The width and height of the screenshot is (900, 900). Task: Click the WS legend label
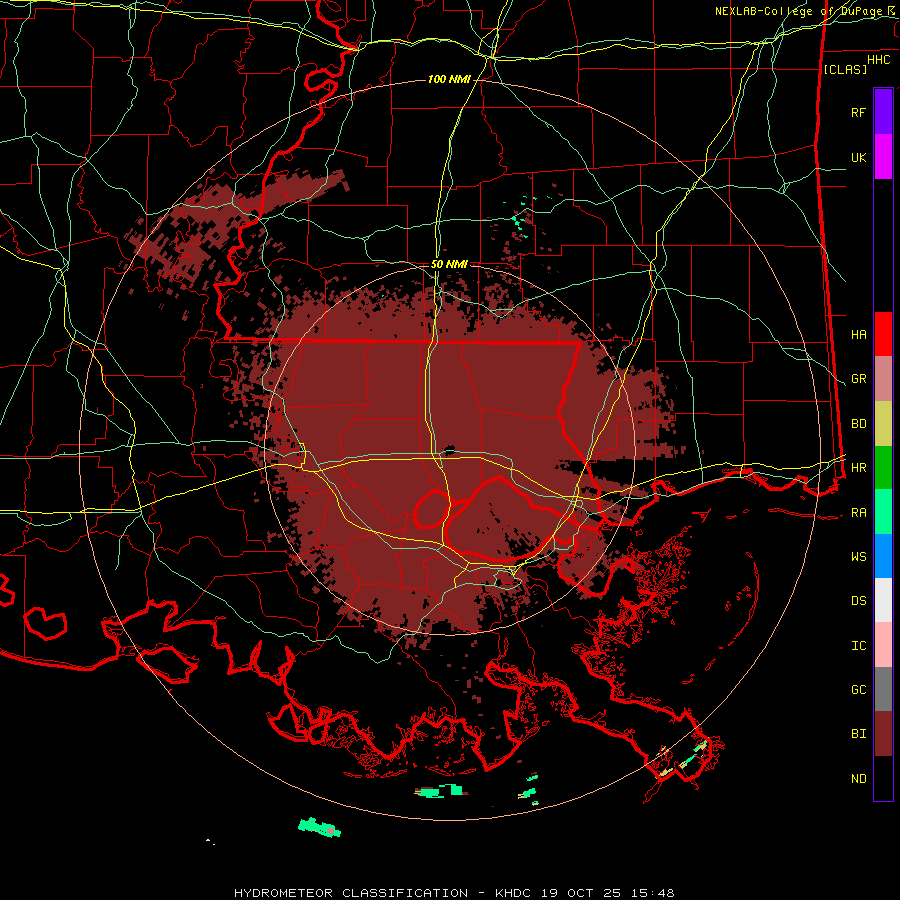(858, 556)
